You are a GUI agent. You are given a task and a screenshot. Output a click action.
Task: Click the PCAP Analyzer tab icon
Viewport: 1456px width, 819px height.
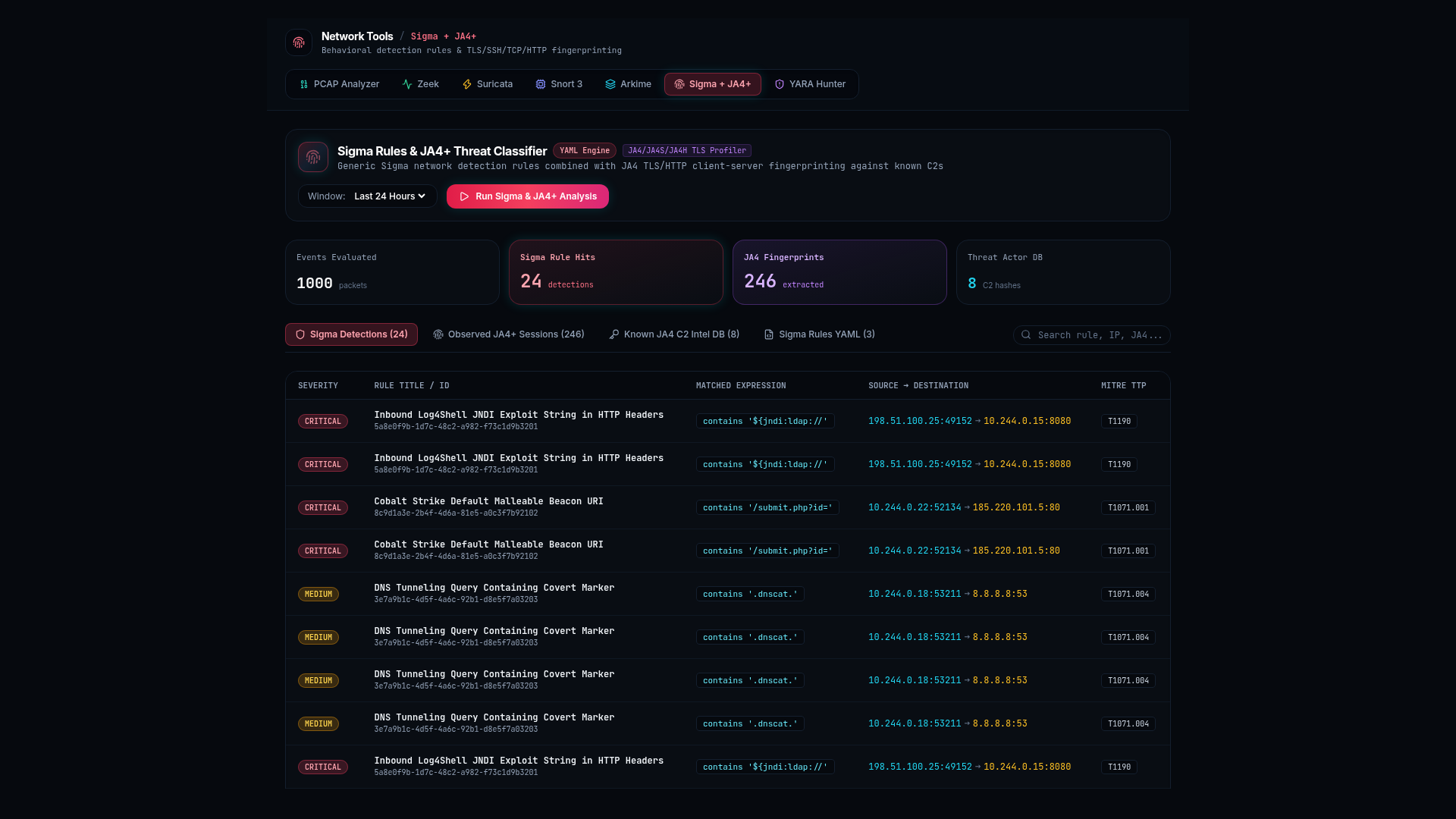pyautogui.click(x=304, y=84)
